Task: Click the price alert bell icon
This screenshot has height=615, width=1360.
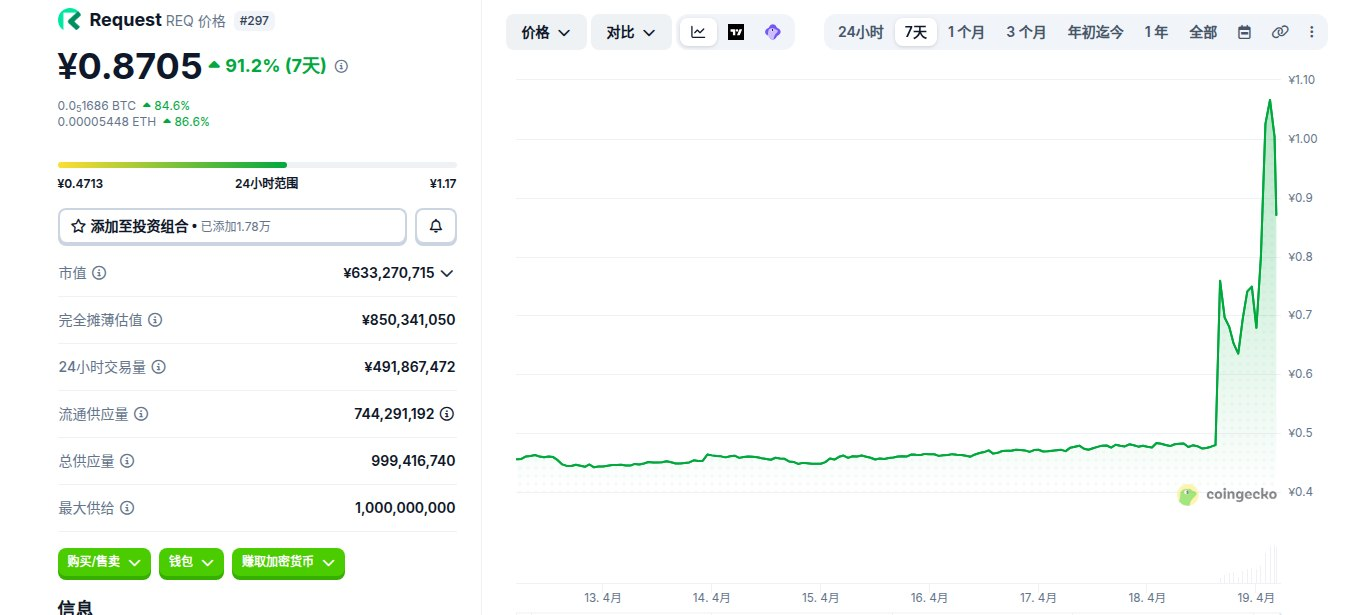Action: 436,226
